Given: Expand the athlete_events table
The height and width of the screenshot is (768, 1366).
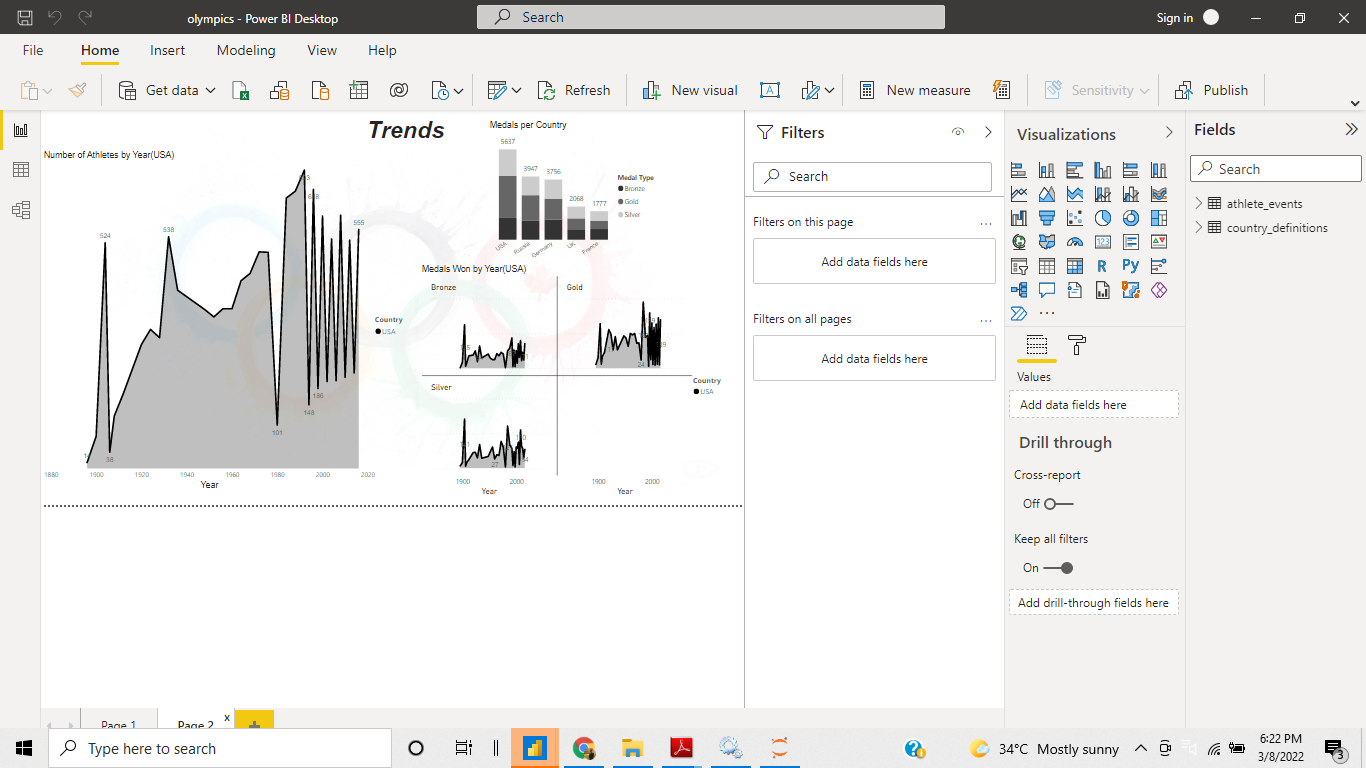Looking at the screenshot, I should pos(1200,203).
